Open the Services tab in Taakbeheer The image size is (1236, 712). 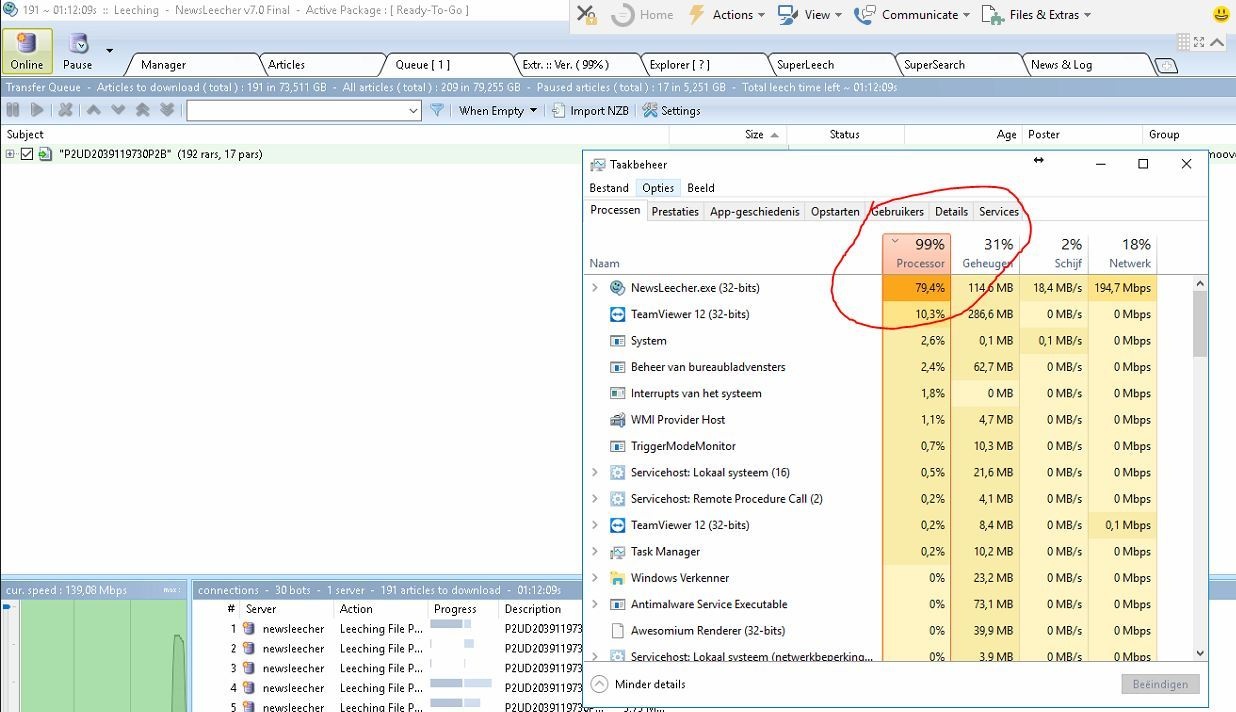point(999,212)
